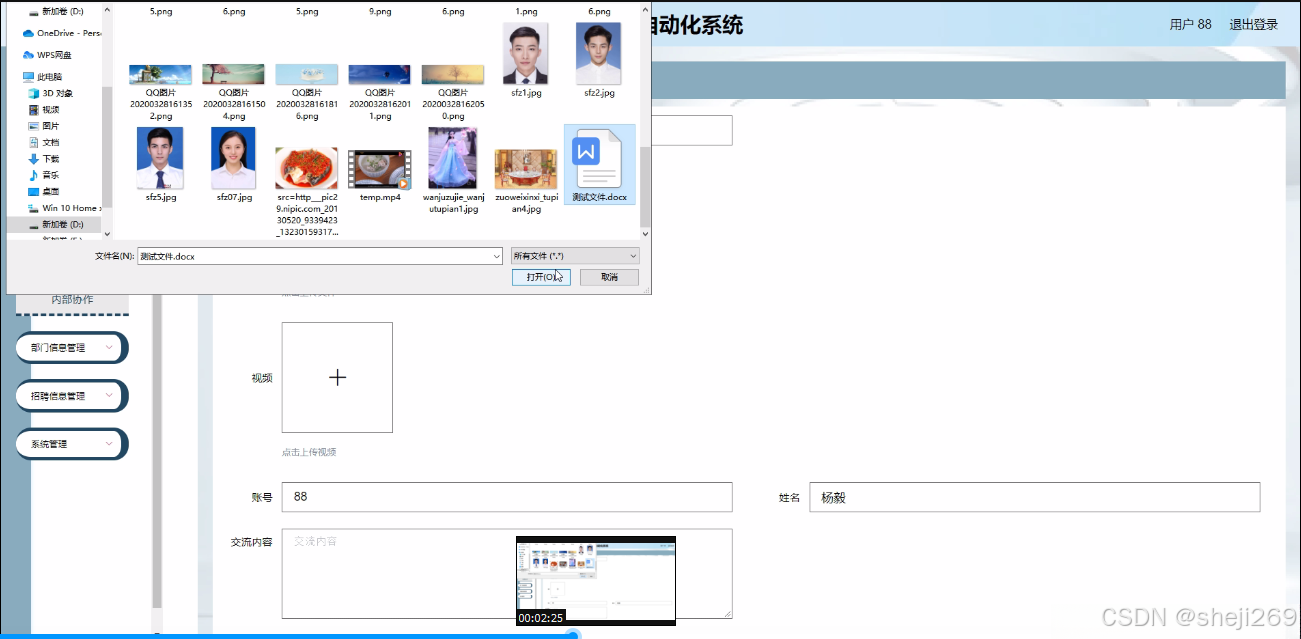
Task: Expand the 系统管理 menu chevron
Action: pyautogui.click(x=110, y=443)
